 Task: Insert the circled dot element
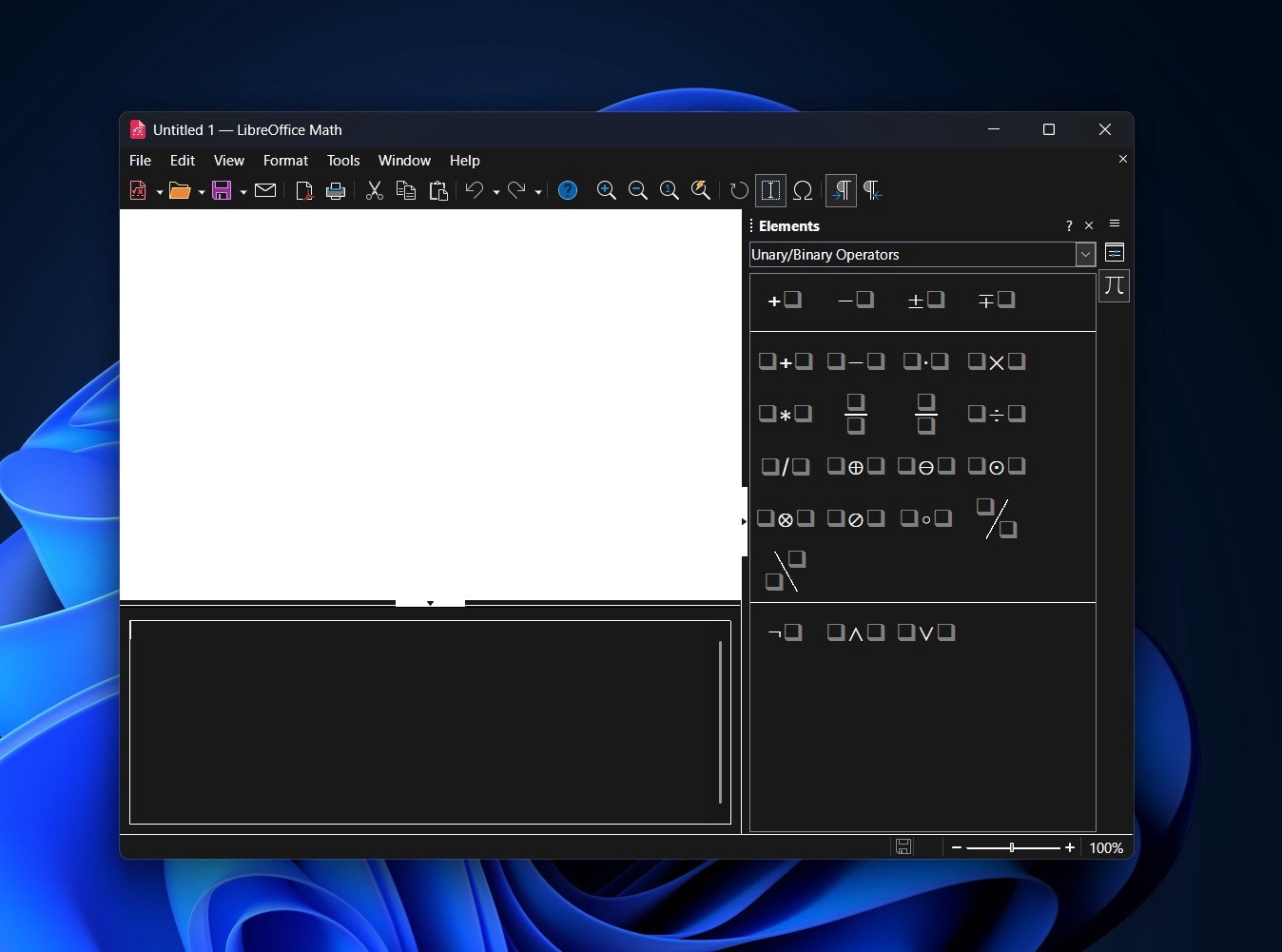(x=996, y=466)
